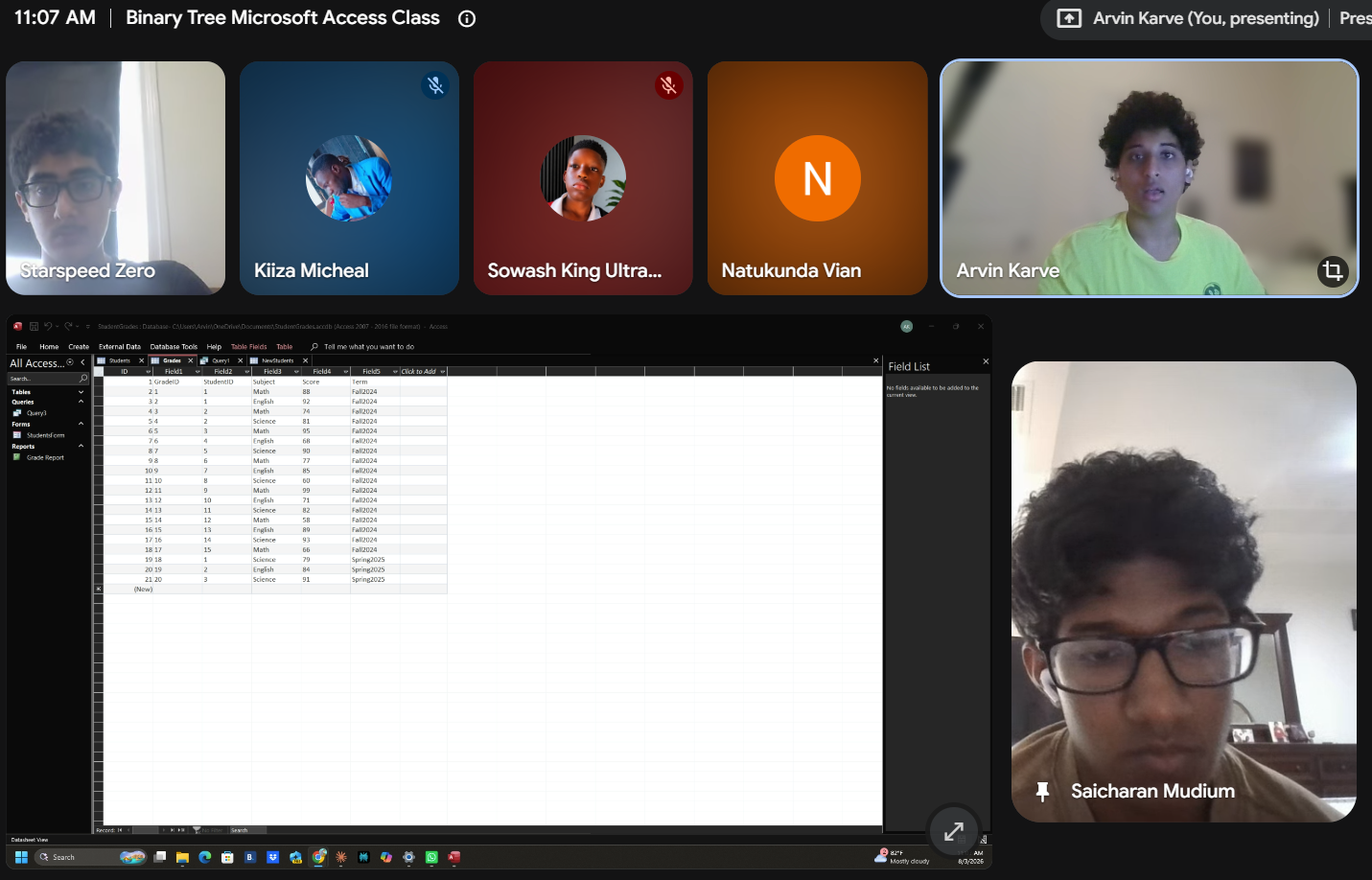Switch to the NewStudents table tab
1372x880 pixels.
coord(278,360)
